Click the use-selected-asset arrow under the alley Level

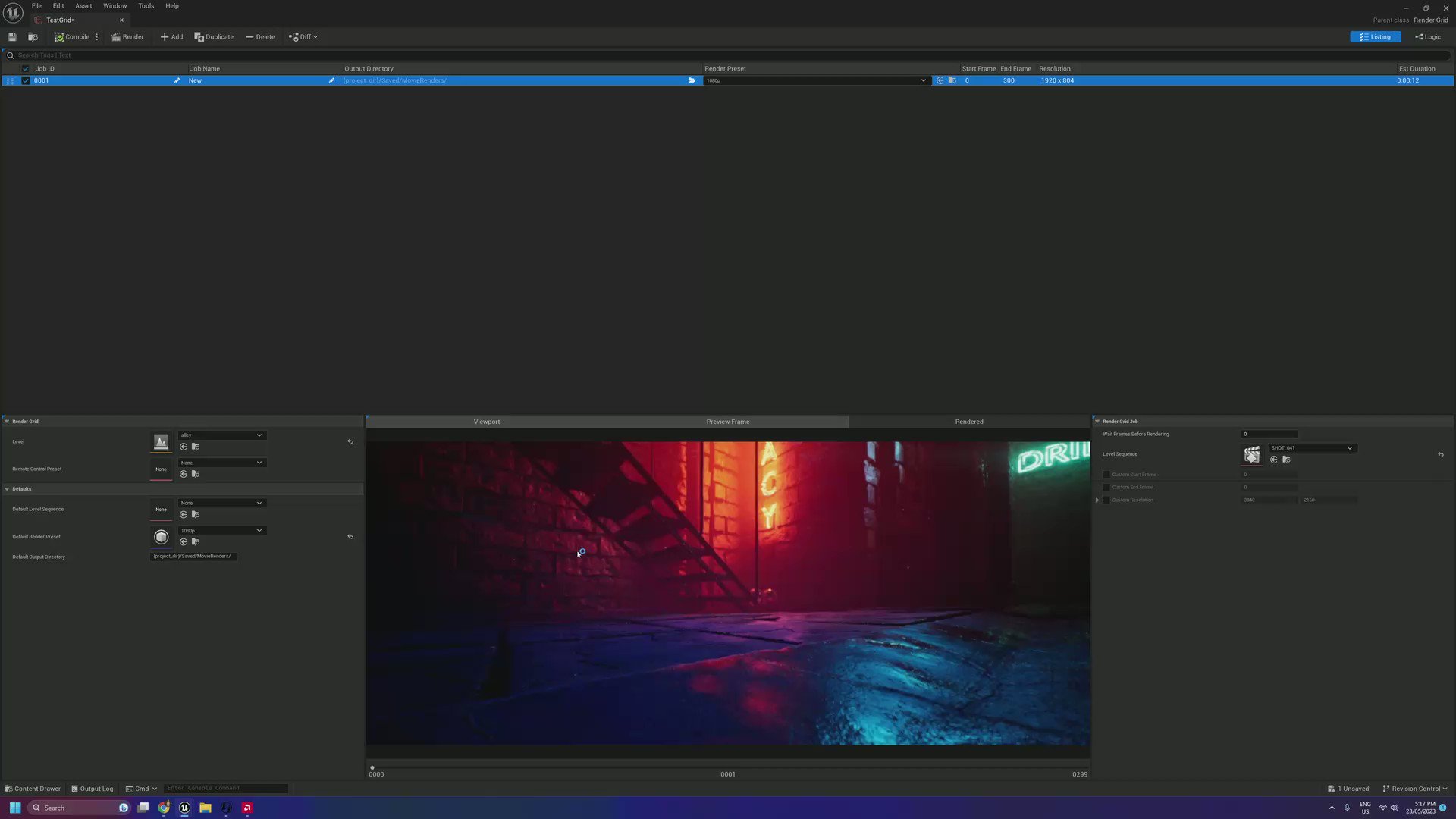click(x=184, y=446)
